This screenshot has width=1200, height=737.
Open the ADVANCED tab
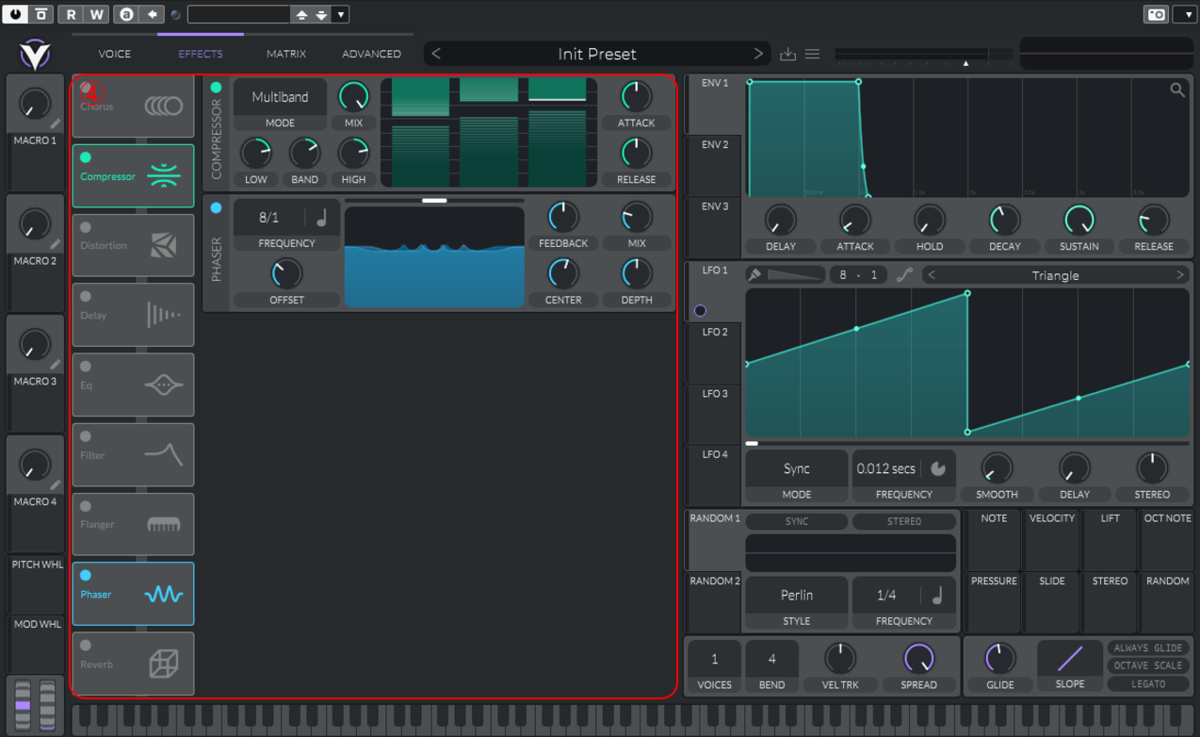click(371, 54)
